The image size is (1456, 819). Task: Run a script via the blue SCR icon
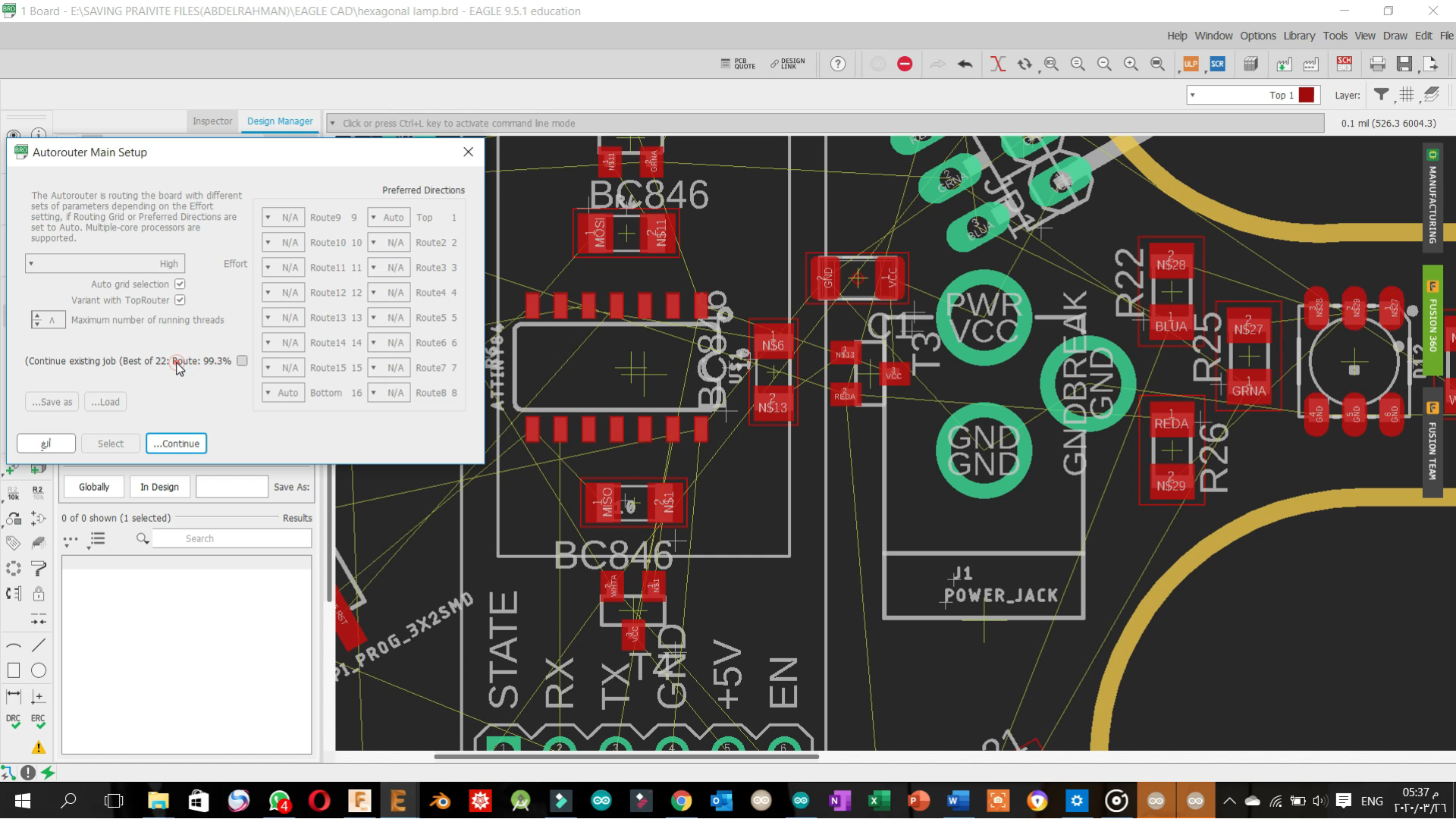[x=1218, y=64]
